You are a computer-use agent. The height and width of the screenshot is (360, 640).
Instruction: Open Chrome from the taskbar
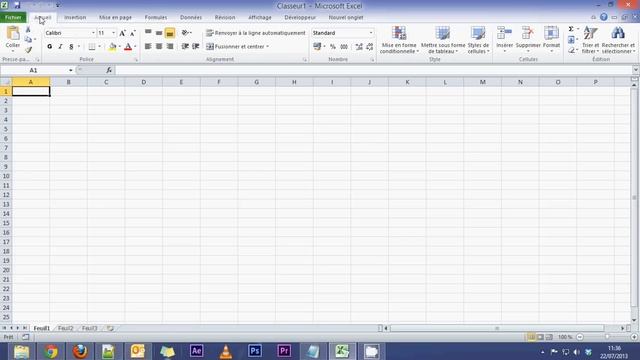coord(51,351)
